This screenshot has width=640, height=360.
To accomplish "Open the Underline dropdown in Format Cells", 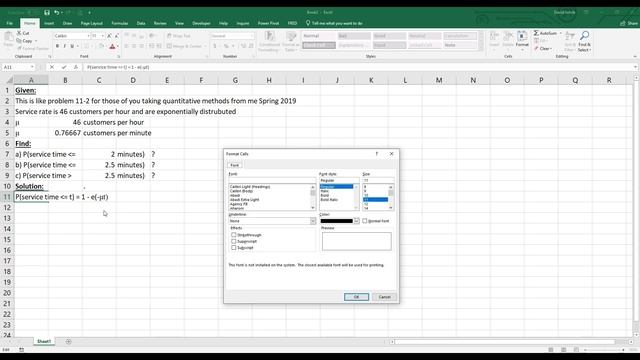I will (x=313, y=221).
